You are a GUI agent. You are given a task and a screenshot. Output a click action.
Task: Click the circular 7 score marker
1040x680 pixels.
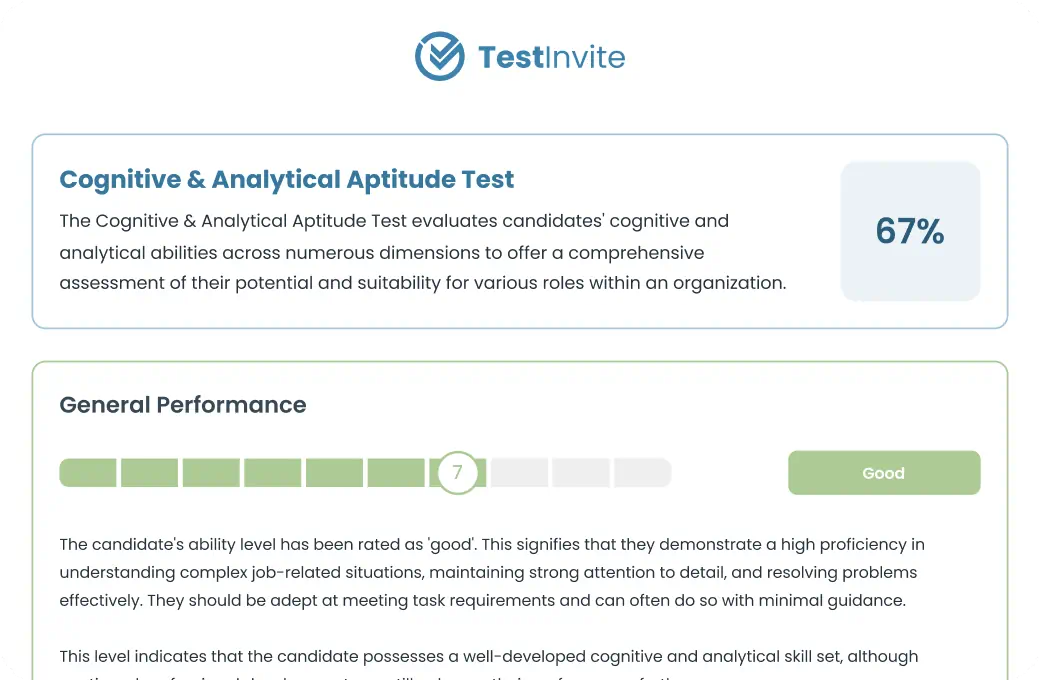click(x=457, y=472)
